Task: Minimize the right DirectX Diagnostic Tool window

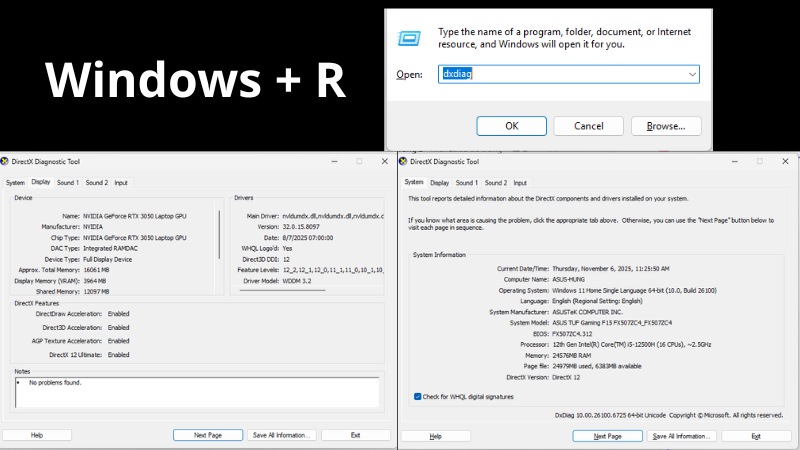Action: (x=735, y=161)
